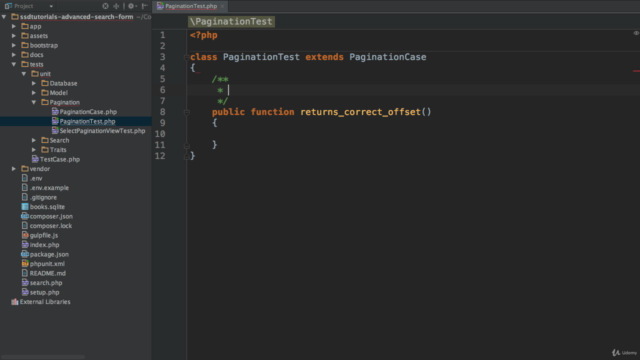Select the vendor folder icon
Viewport: 640px width, 360px height.
[25, 169]
